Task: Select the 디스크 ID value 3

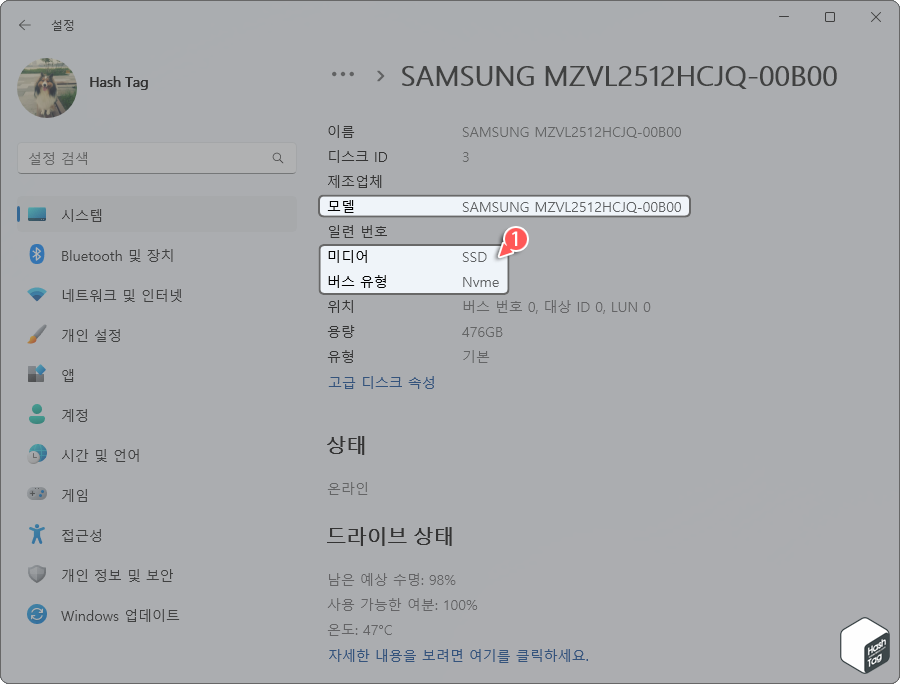Action: pos(465,157)
